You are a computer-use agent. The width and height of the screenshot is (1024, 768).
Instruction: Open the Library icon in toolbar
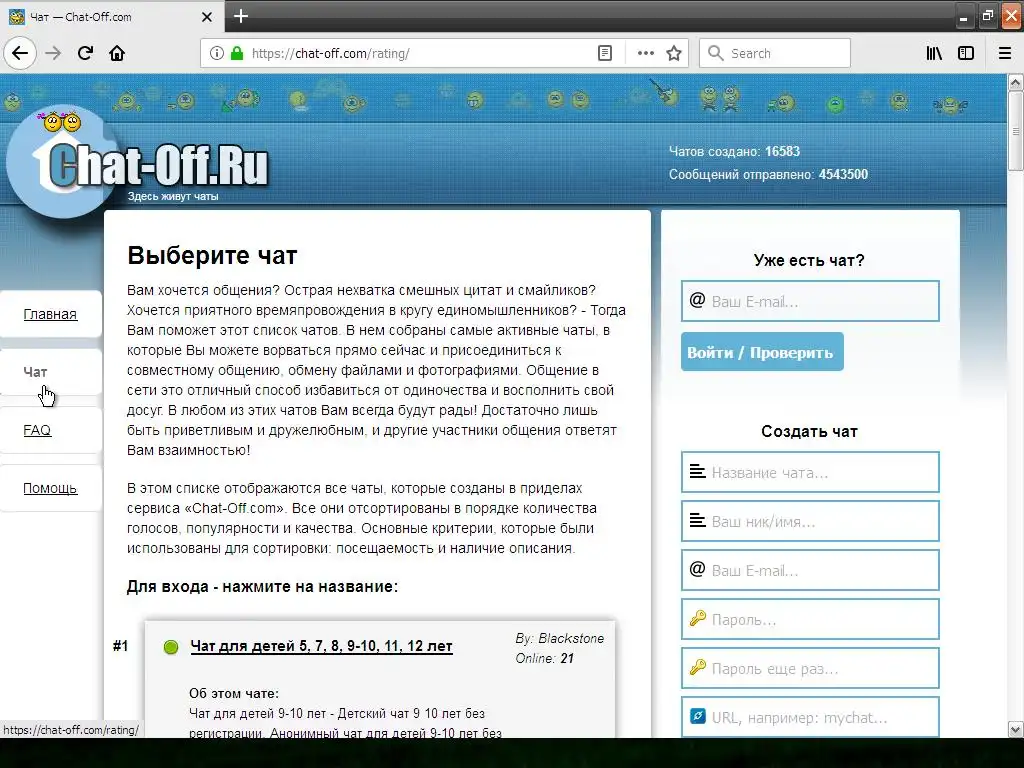(x=934, y=53)
